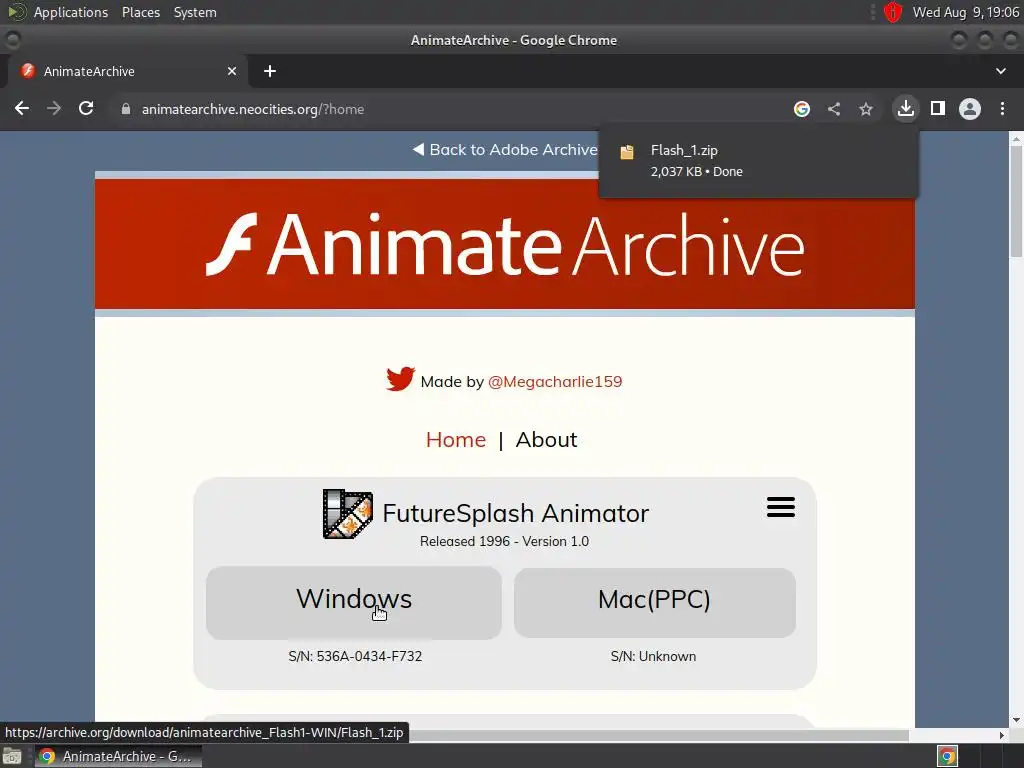
Task: Expand the tab search chevron
Action: [1000, 71]
